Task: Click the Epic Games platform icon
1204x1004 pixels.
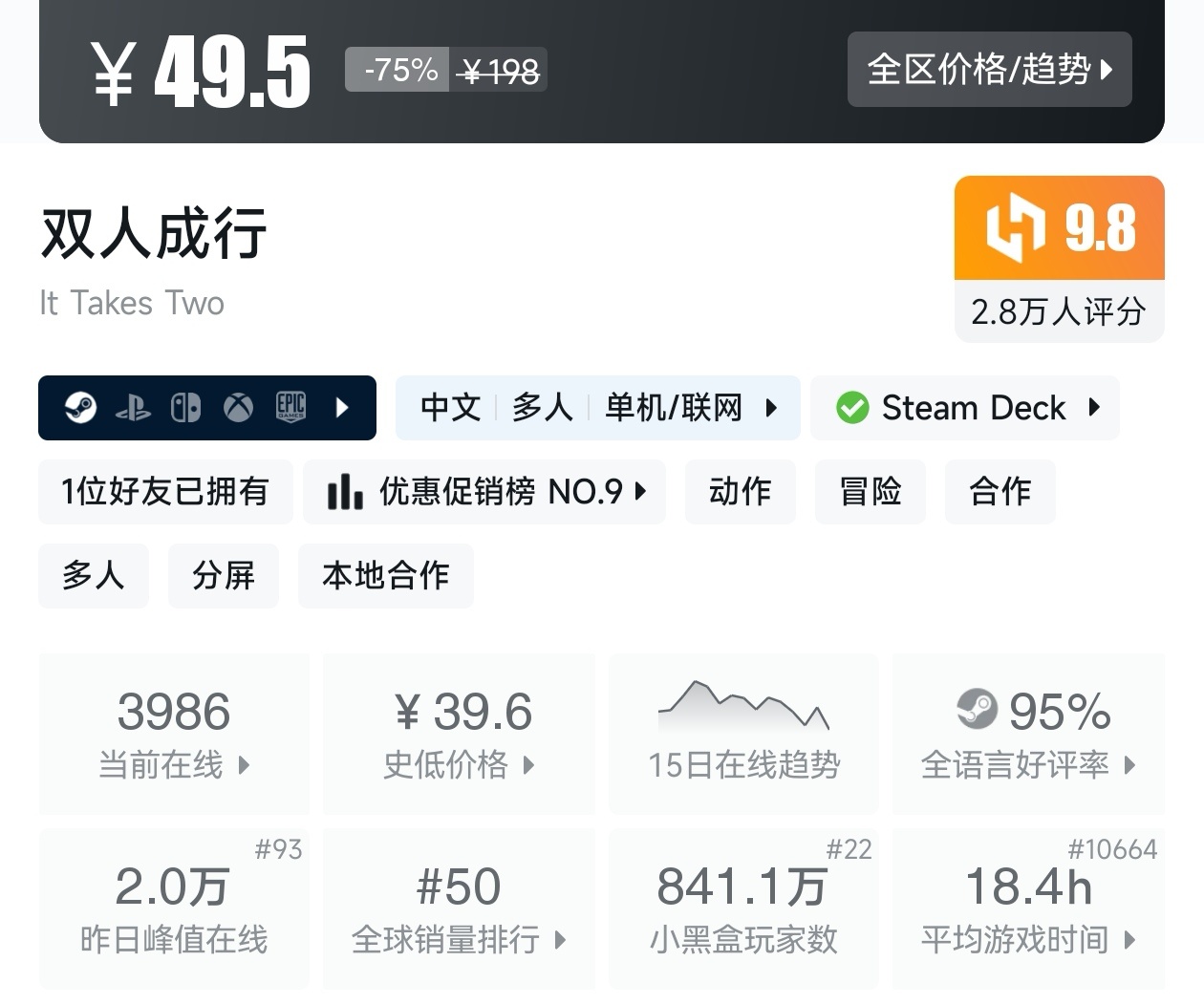Action: 290,407
